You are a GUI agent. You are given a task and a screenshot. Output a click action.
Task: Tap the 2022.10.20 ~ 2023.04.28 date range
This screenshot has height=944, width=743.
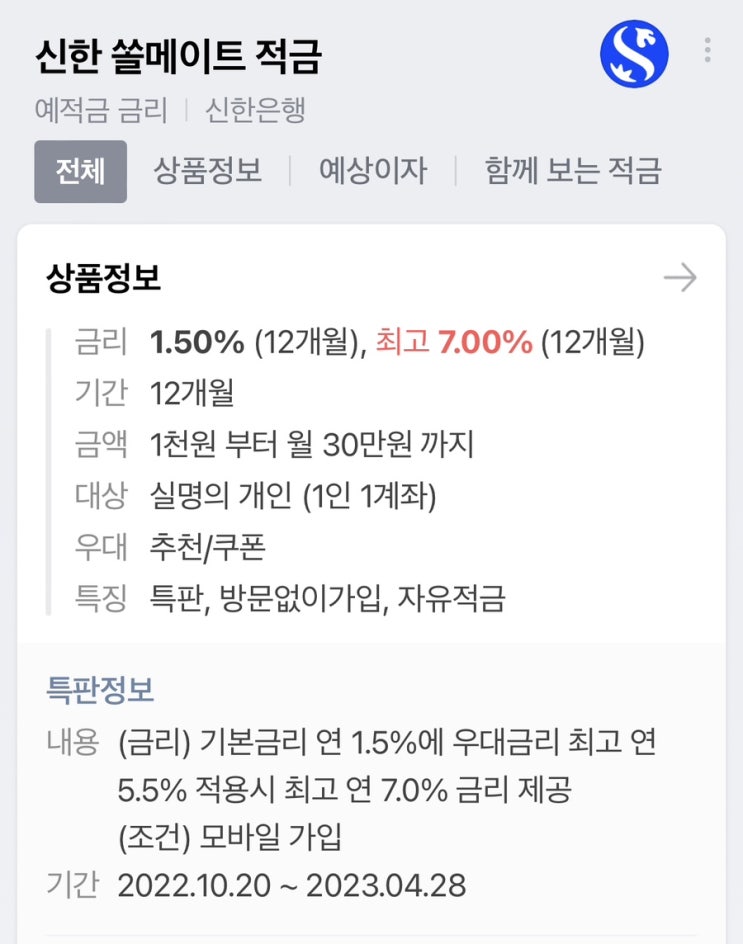291,885
